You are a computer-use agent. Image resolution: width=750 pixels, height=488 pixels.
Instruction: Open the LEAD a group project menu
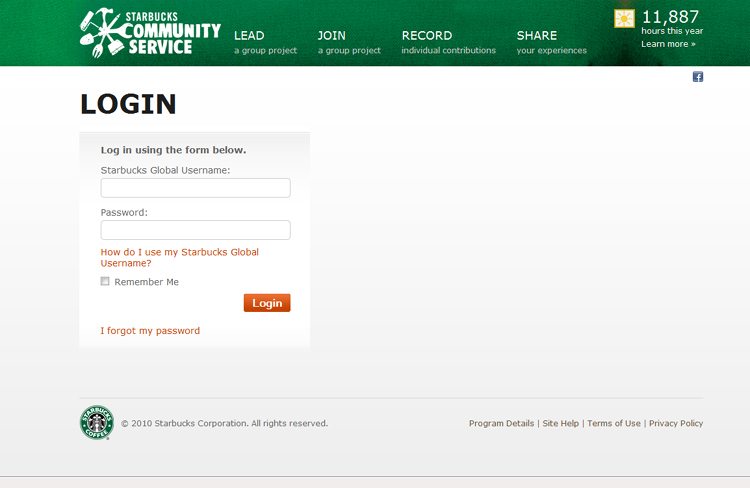click(264, 41)
